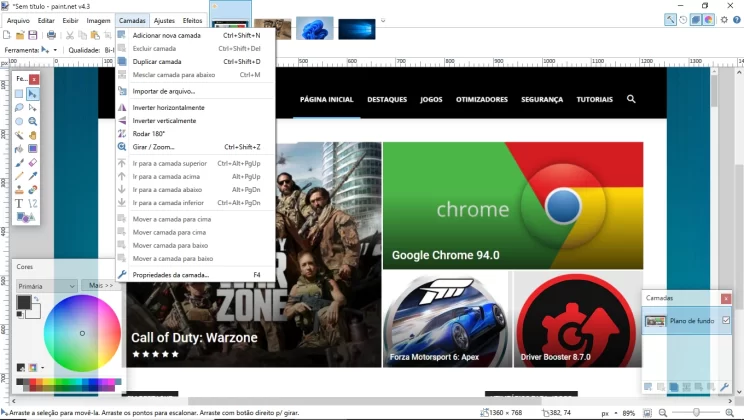Toggle the Colors window icon at top right
Image resolution: width=744 pixels, height=420 pixels.
pos(708,19)
